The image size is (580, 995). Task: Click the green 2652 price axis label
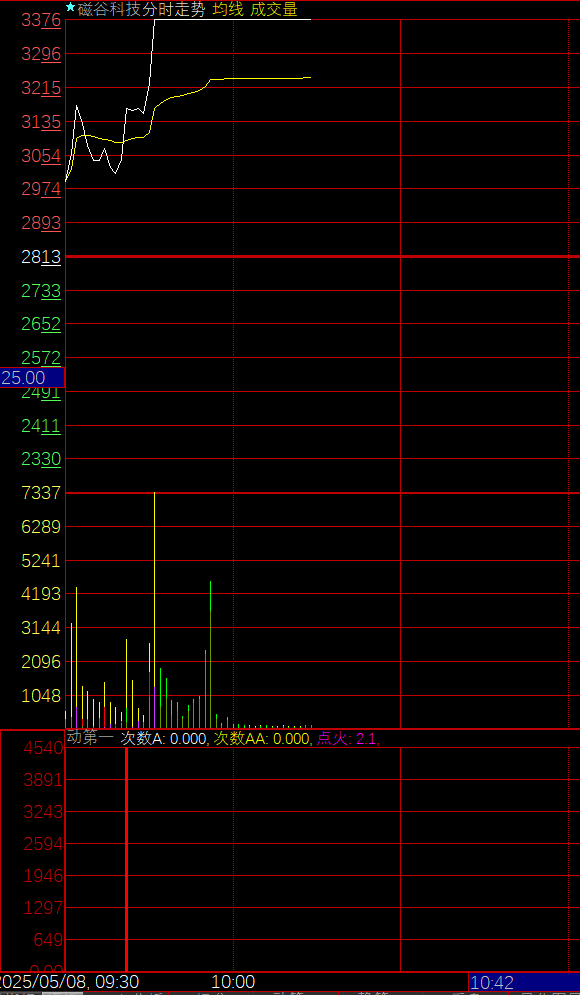(41, 324)
